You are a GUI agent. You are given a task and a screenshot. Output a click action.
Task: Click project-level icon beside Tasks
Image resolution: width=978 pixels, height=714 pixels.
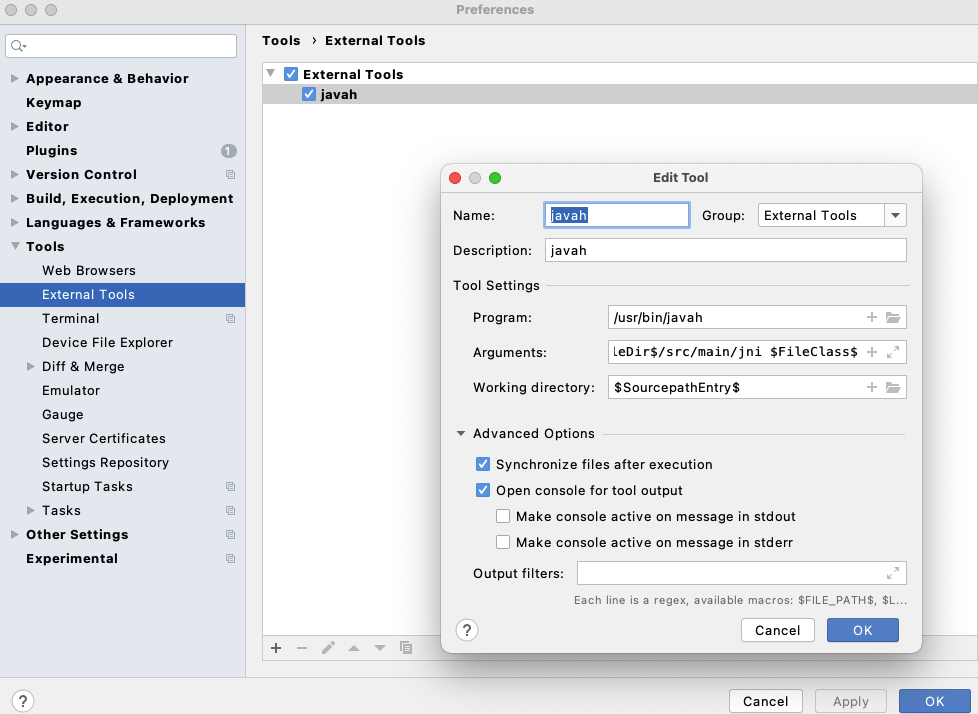pyautogui.click(x=230, y=511)
